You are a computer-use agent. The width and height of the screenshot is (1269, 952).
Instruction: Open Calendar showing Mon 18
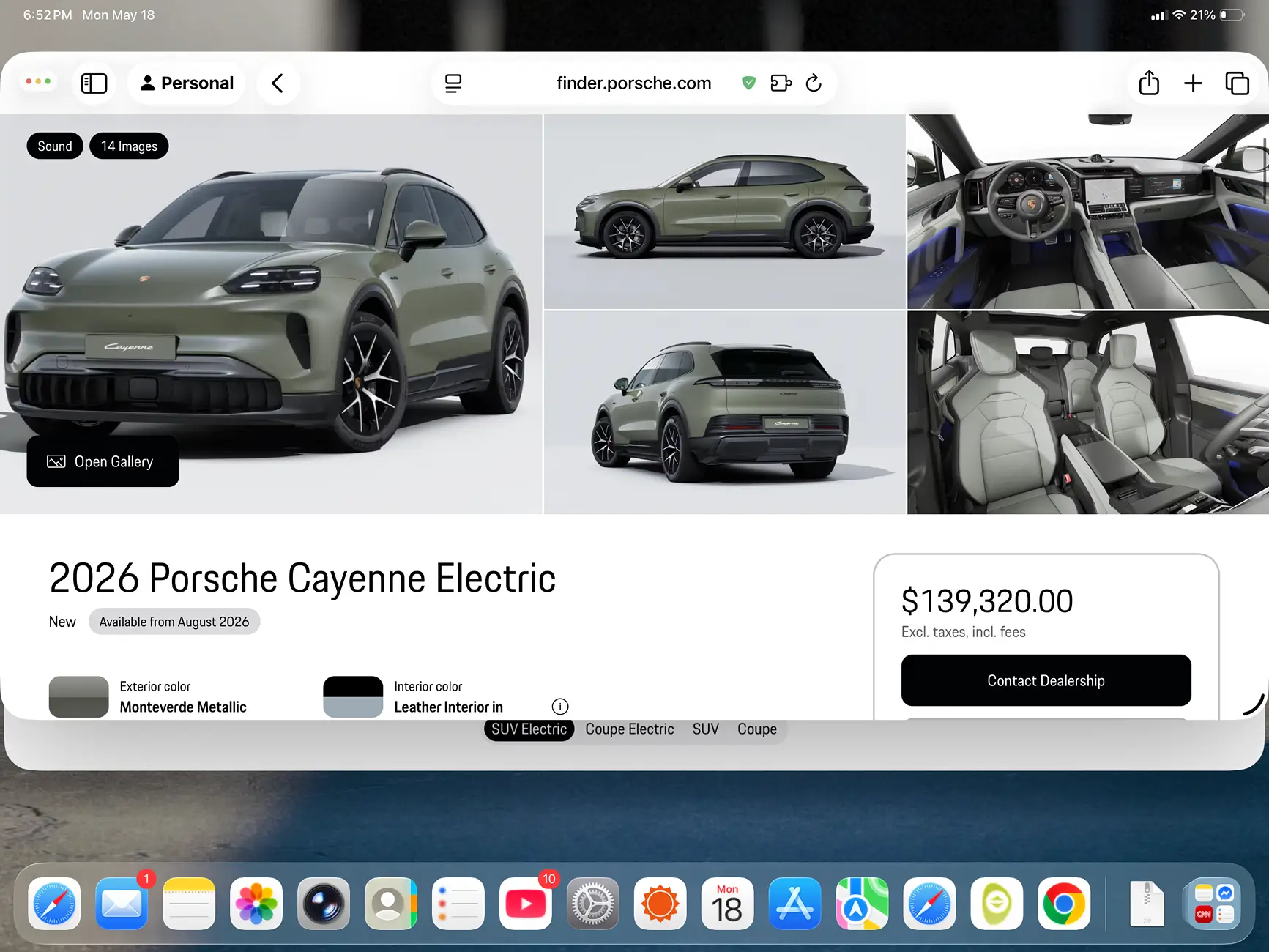click(x=728, y=904)
